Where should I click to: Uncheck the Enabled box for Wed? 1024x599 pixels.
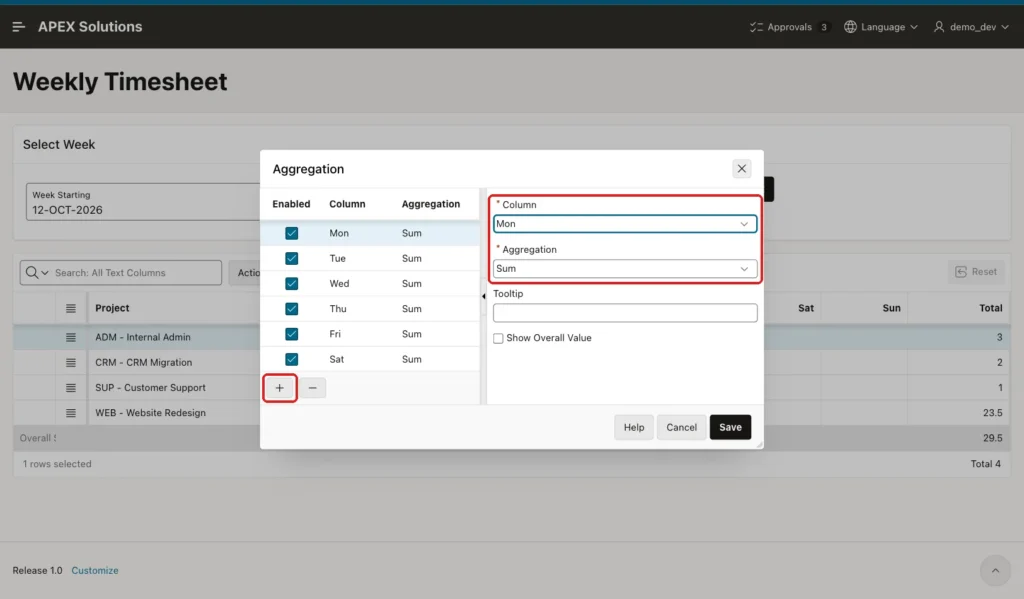pos(291,283)
